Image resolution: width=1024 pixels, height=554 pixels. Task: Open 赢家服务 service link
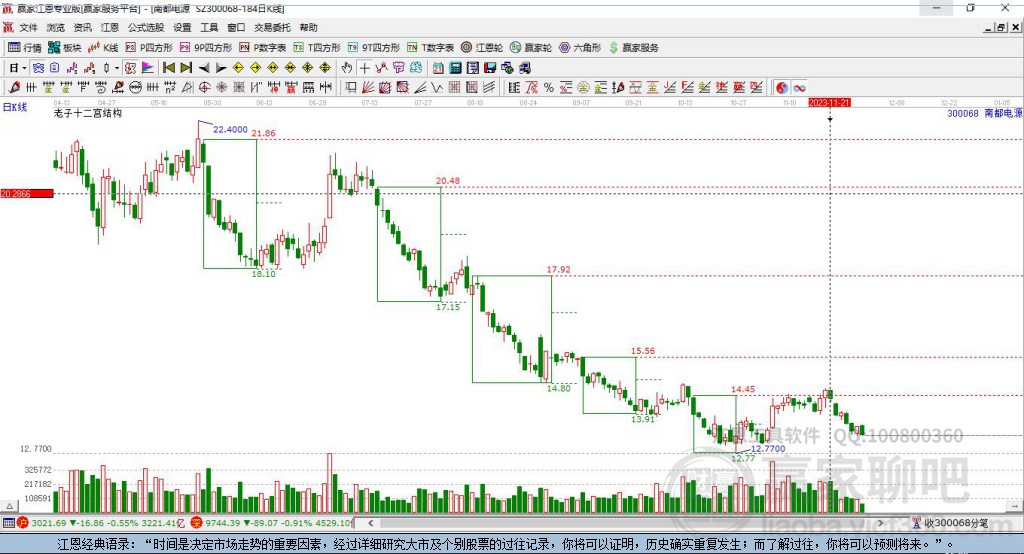coord(633,48)
